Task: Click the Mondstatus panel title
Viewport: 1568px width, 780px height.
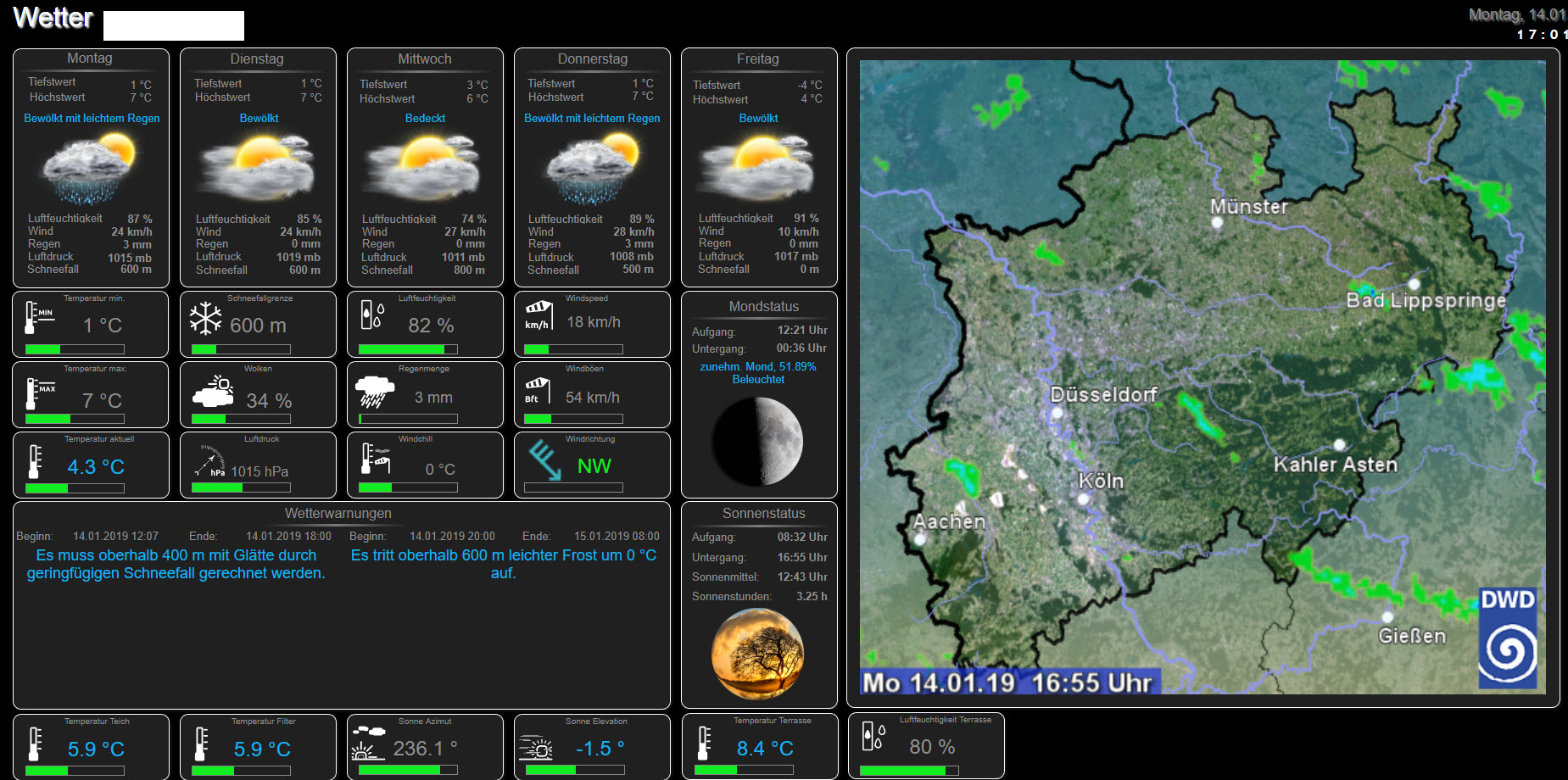Action: pyautogui.click(x=764, y=307)
